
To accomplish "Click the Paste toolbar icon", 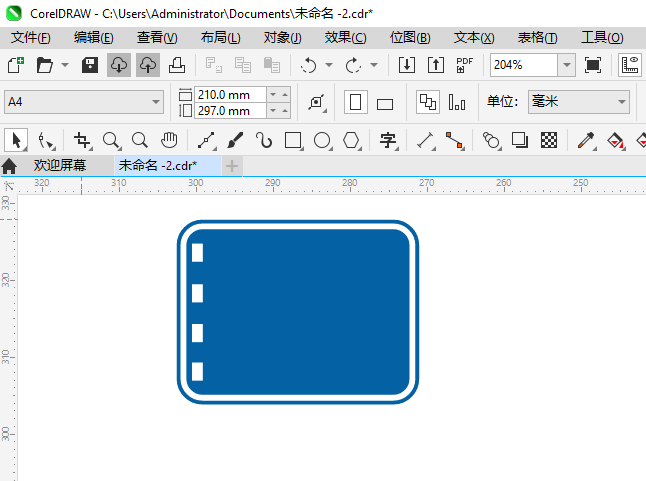I will (x=272, y=65).
